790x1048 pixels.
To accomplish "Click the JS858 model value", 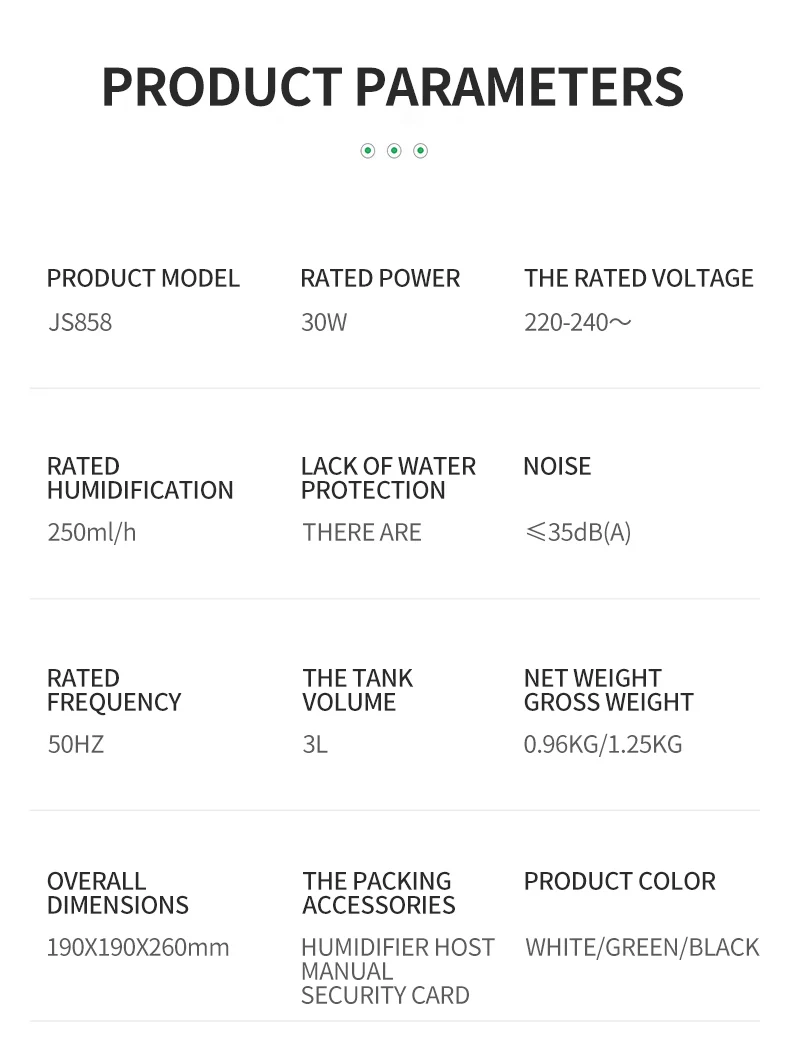I will pos(80,322).
